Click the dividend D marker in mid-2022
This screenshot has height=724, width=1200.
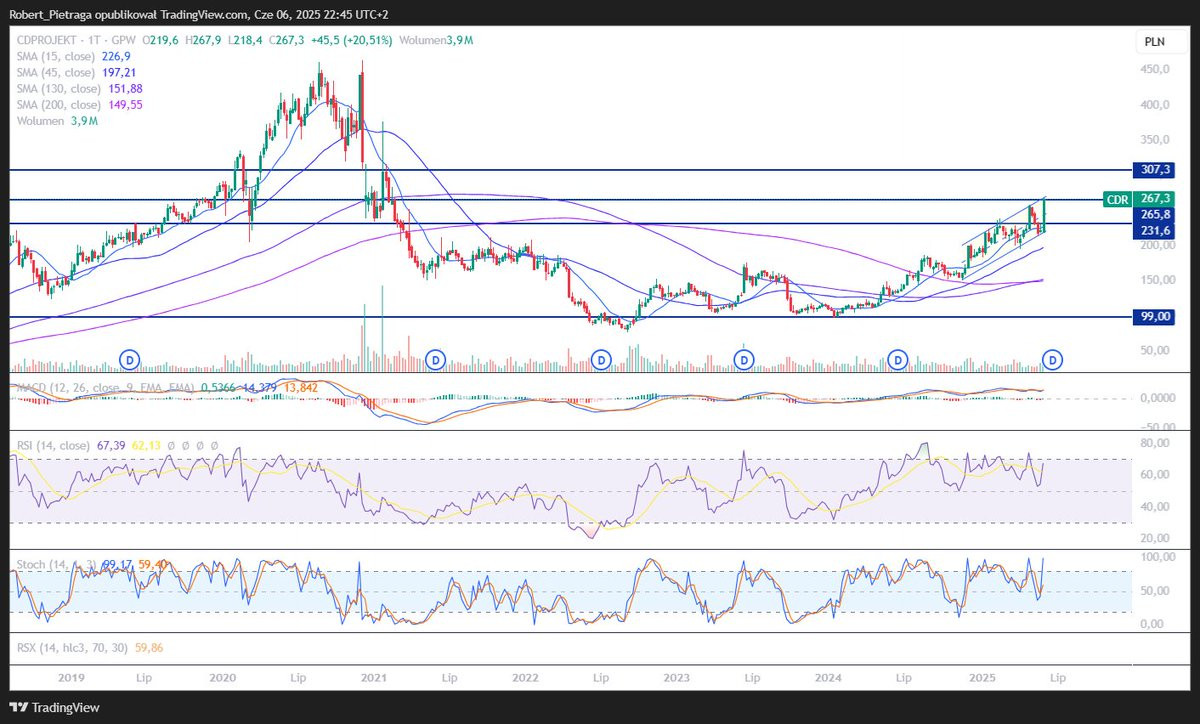602,358
